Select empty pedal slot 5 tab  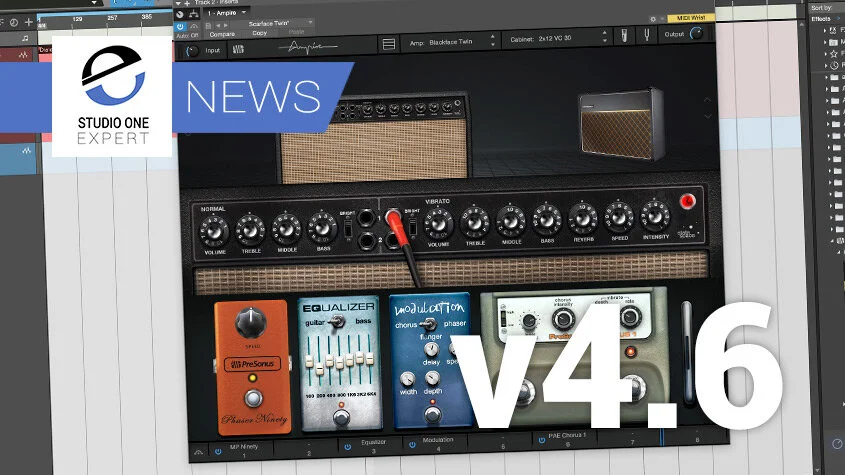point(503,443)
